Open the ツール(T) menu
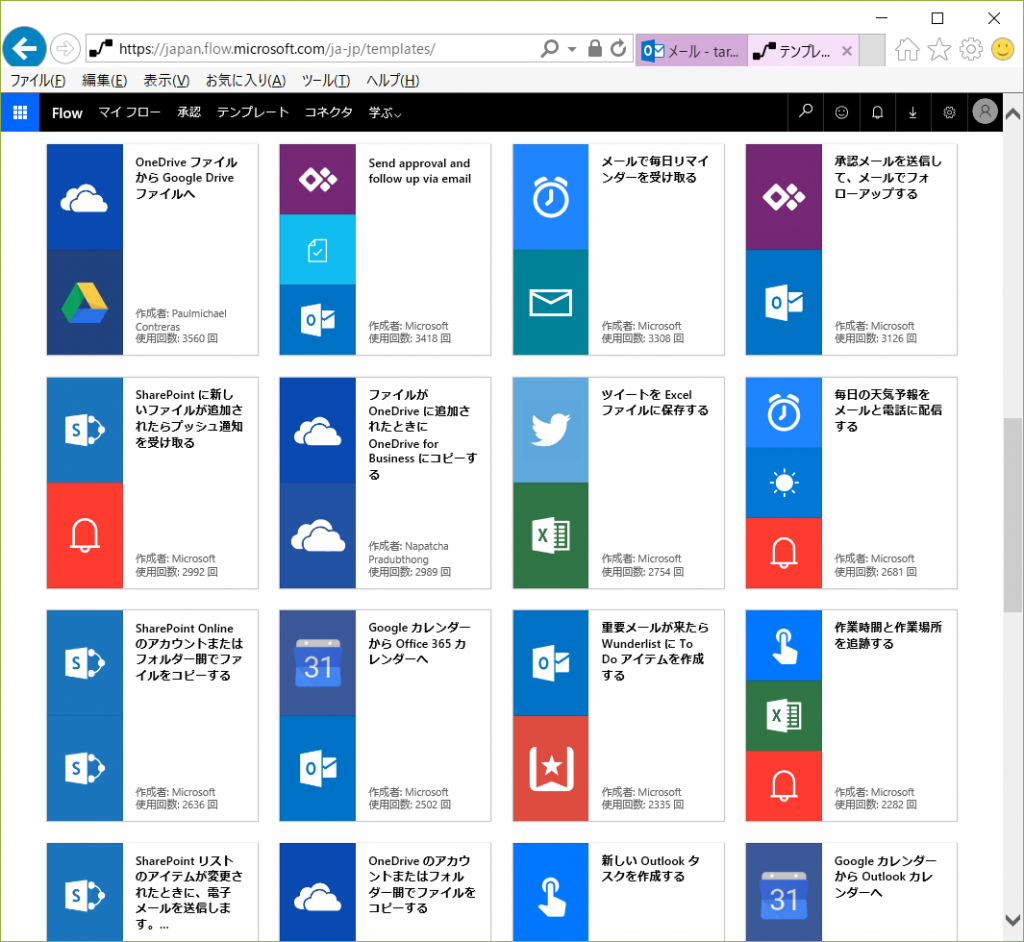The width and height of the screenshot is (1024, 942). coord(325,81)
